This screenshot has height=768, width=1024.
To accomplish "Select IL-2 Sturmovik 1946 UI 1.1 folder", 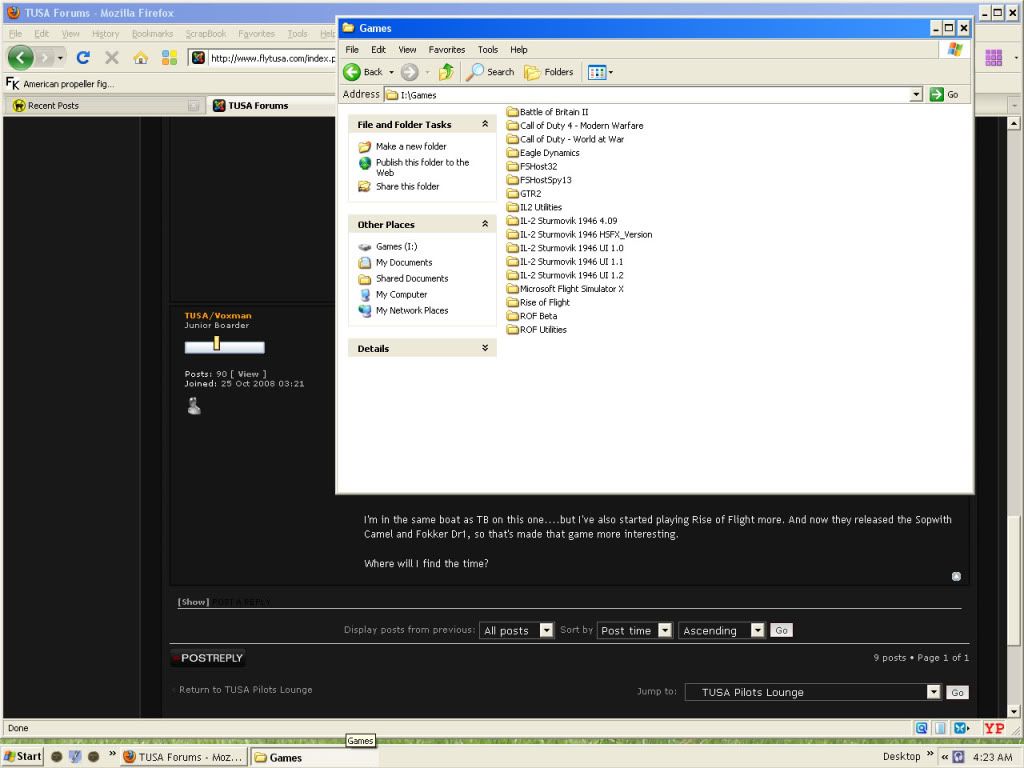I will (x=571, y=261).
